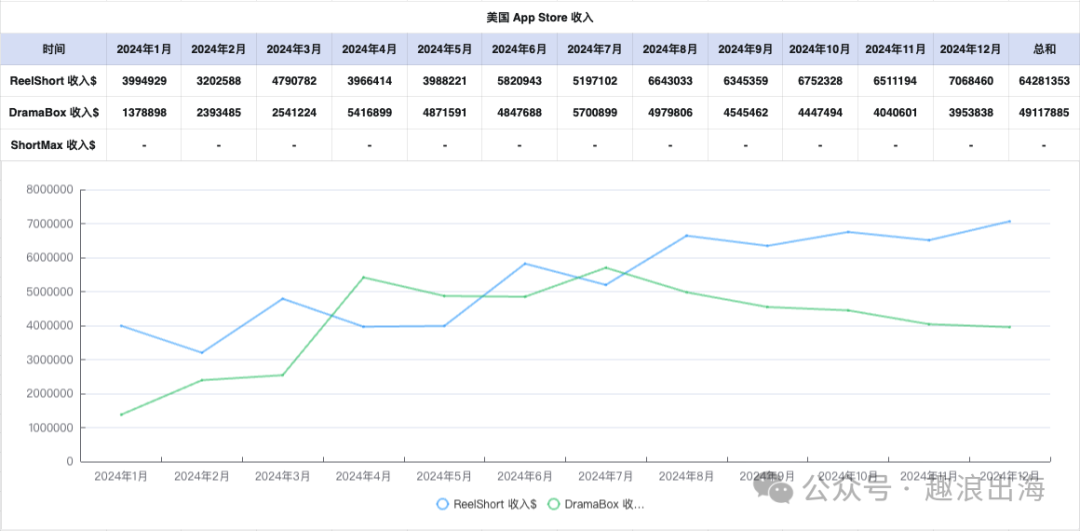This screenshot has height=531, width=1080.
Task: Click the 7000000 y-axis label
Action: 50,224
